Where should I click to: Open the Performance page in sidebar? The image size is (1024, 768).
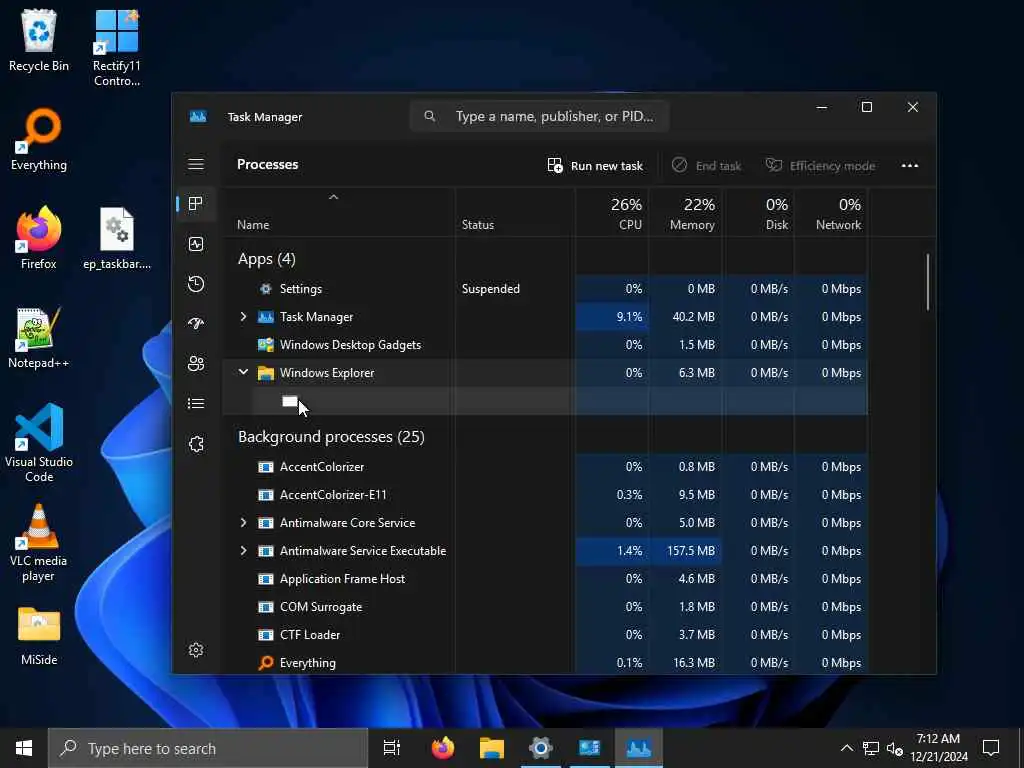pos(196,244)
